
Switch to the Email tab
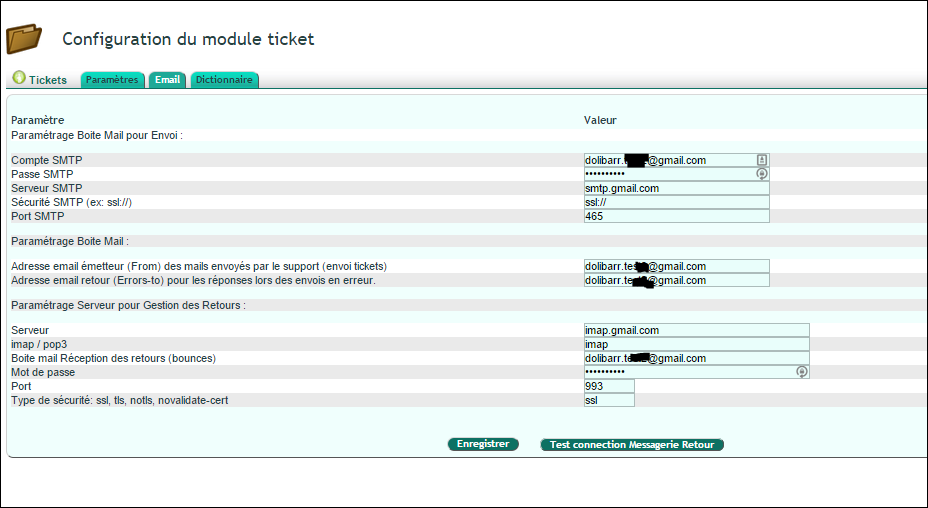point(167,79)
